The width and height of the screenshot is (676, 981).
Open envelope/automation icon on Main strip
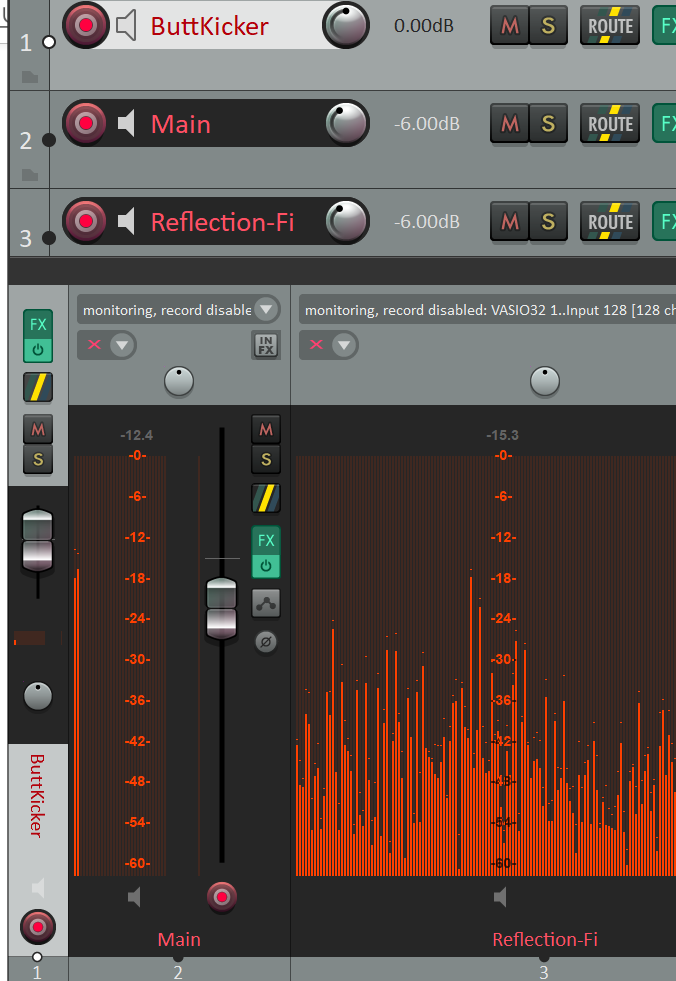coord(265,603)
